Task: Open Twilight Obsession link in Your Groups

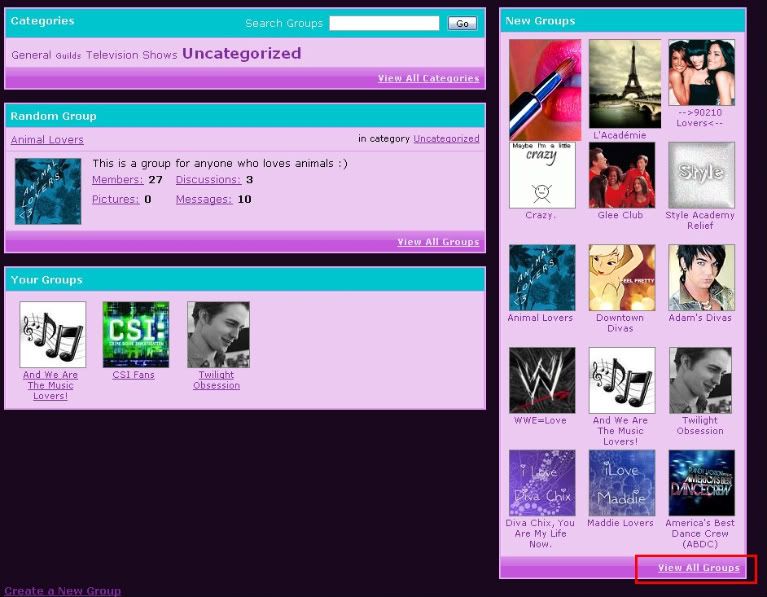Action: click(x=216, y=380)
